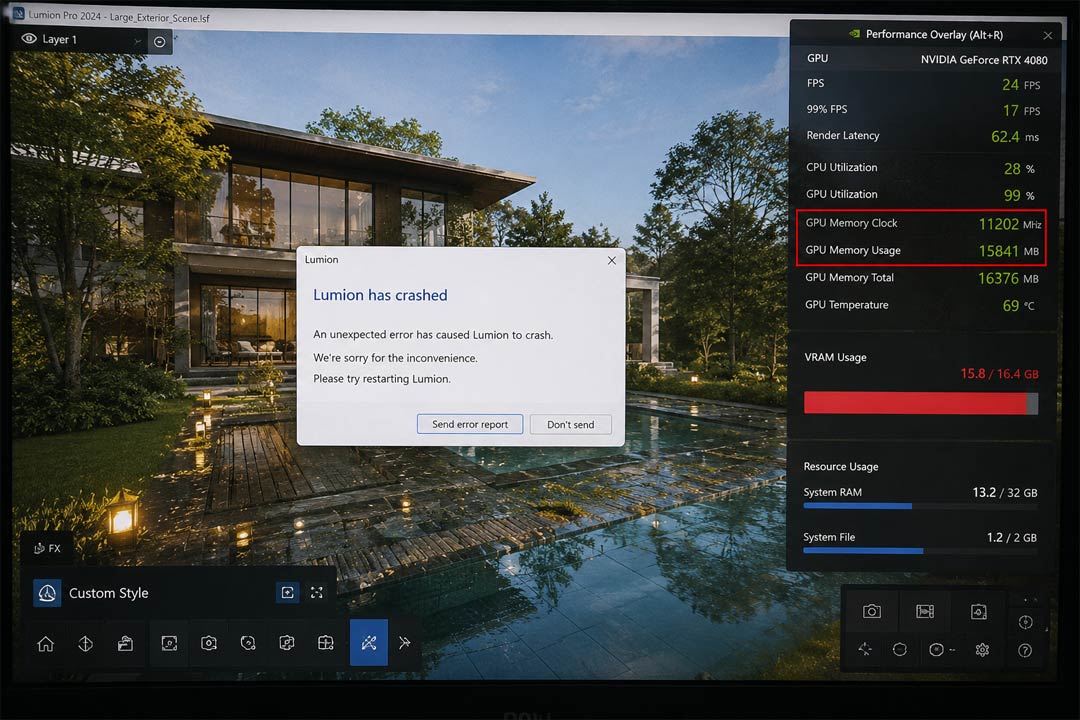Close the Performance Overlay panel

1048,35
